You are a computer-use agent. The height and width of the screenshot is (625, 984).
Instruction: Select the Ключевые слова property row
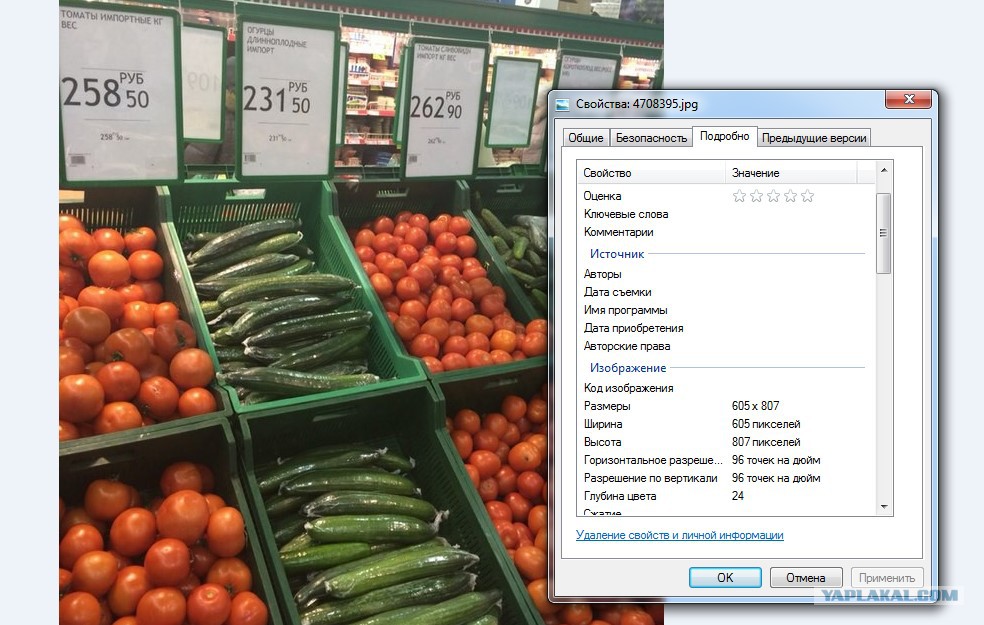click(726, 214)
